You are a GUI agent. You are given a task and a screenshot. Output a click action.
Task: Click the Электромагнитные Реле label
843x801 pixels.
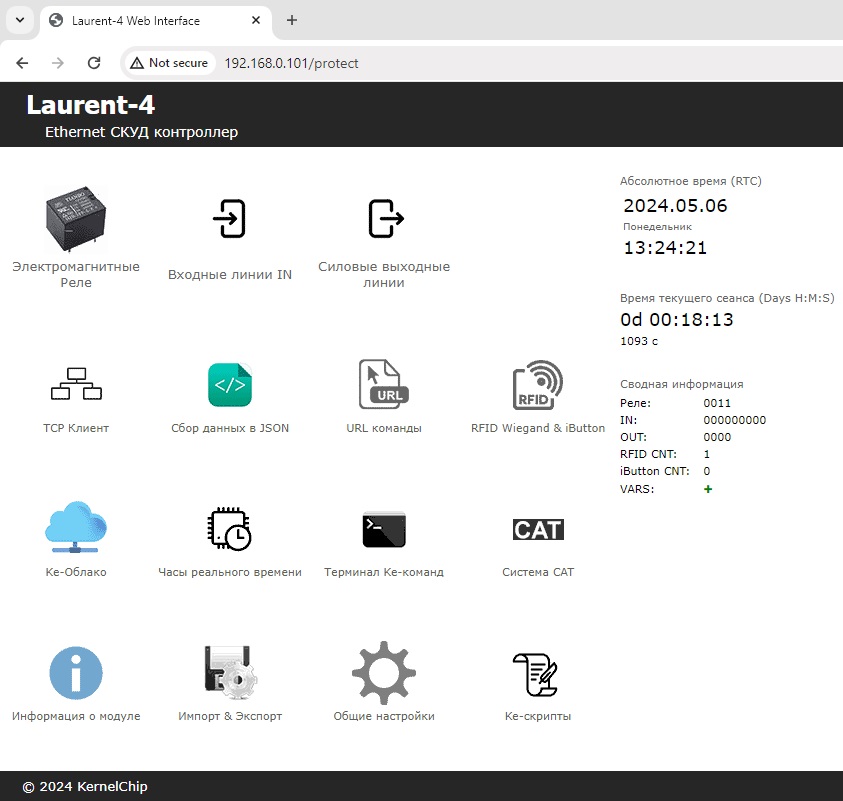point(76,274)
